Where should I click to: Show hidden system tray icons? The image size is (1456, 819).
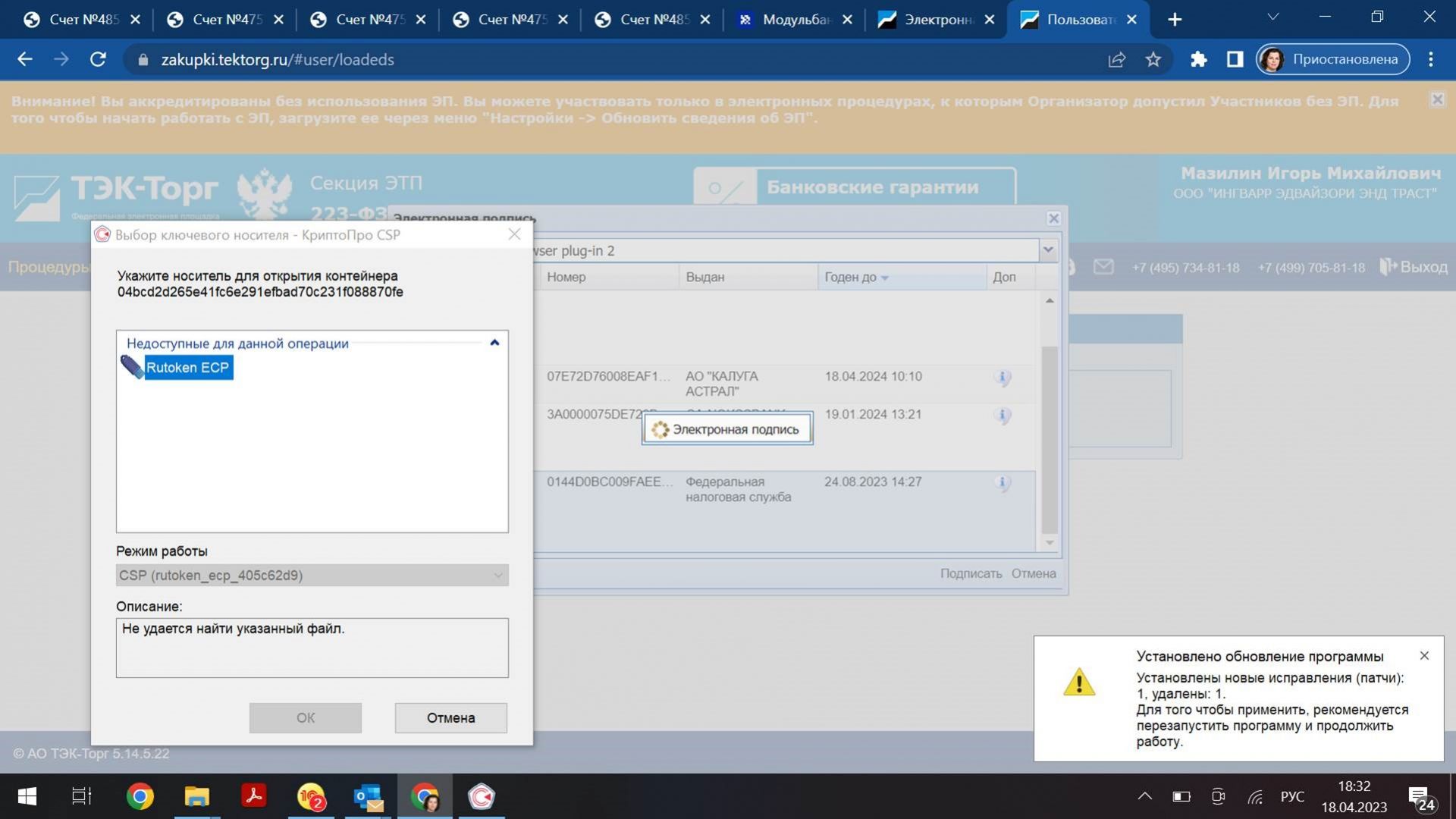[1144, 796]
